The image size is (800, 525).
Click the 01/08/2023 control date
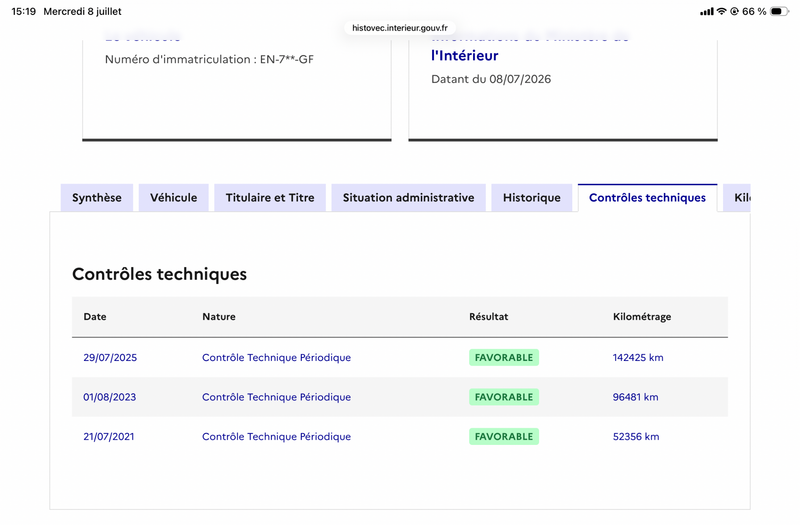click(x=110, y=397)
